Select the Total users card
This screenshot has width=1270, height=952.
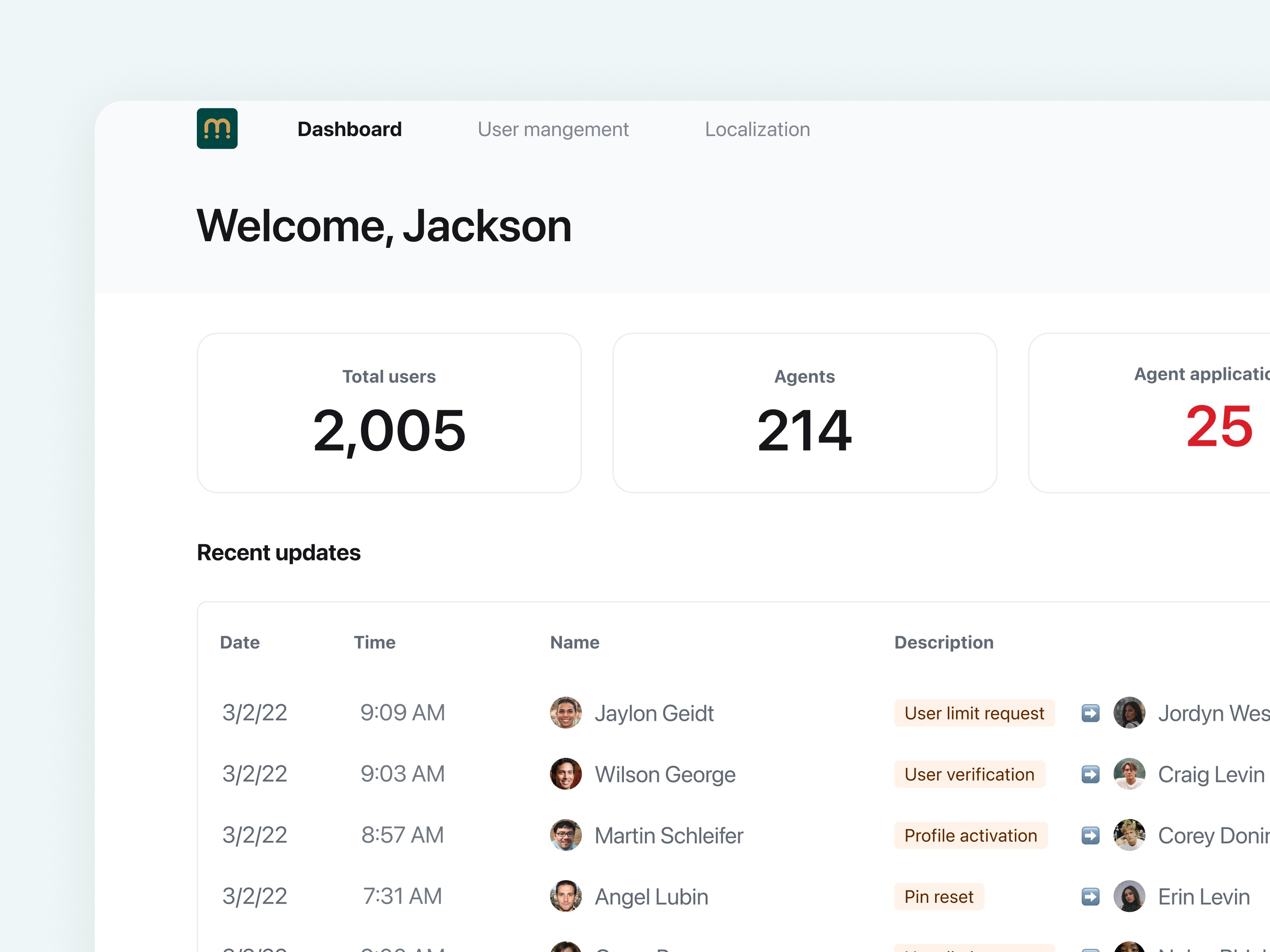click(389, 413)
